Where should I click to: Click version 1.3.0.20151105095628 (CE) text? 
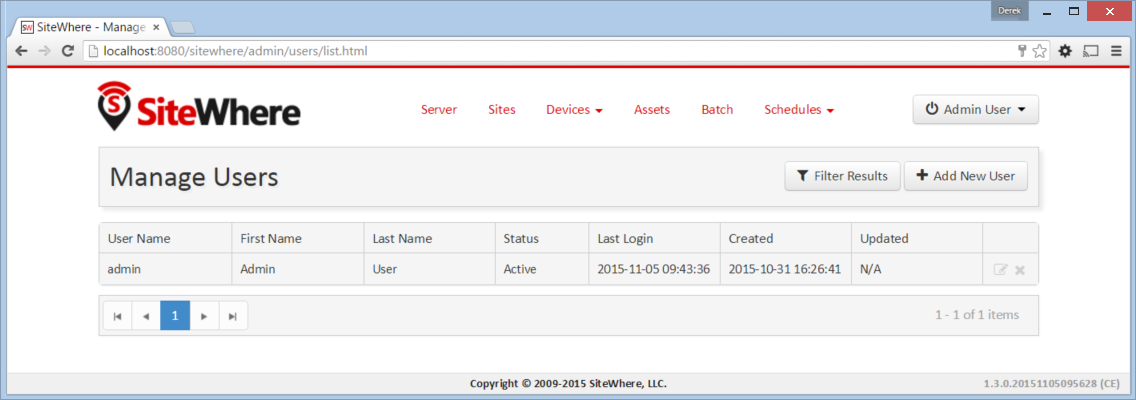coord(1052,383)
